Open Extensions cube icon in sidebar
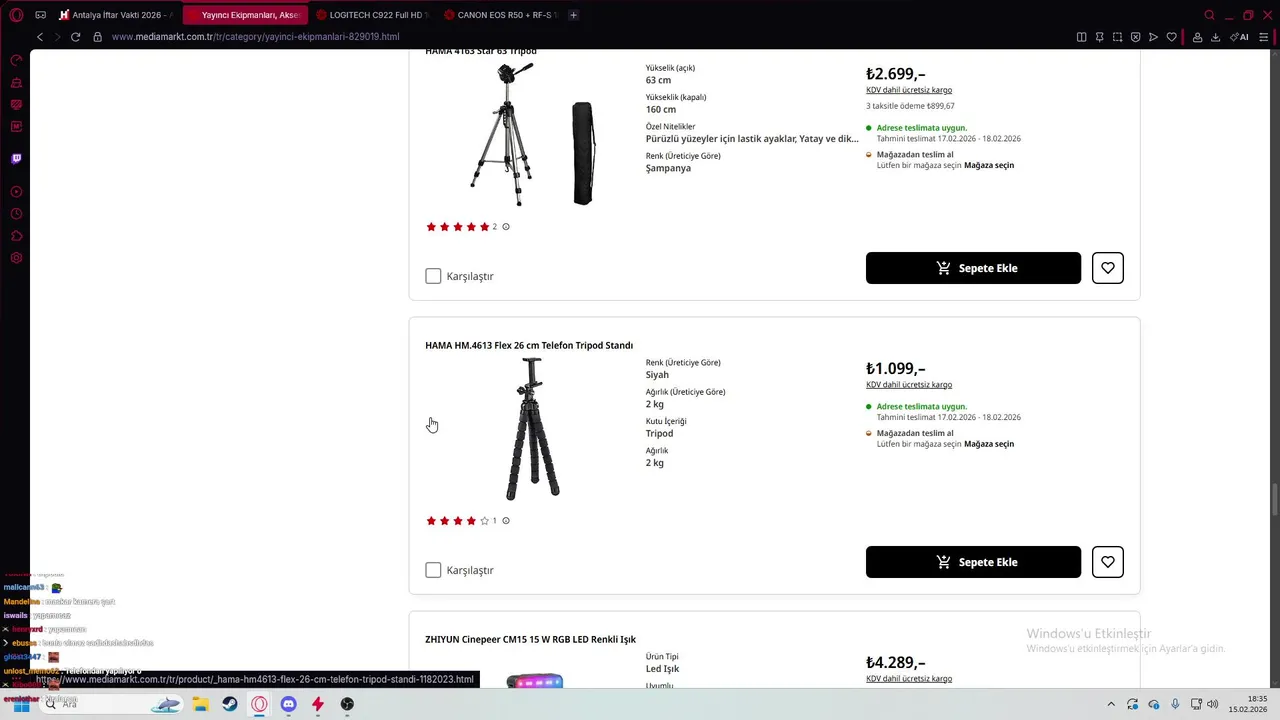 [16, 236]
